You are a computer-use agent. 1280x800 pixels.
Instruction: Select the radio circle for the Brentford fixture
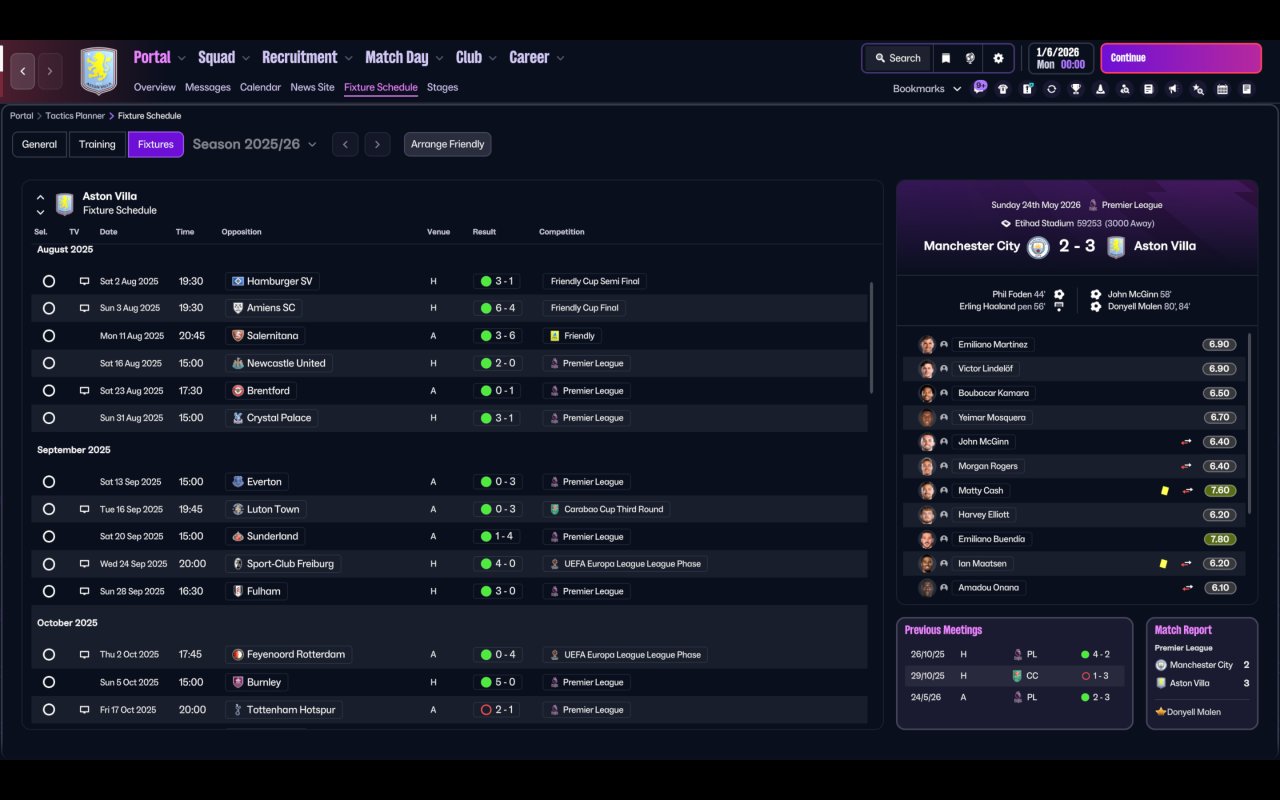48,391
